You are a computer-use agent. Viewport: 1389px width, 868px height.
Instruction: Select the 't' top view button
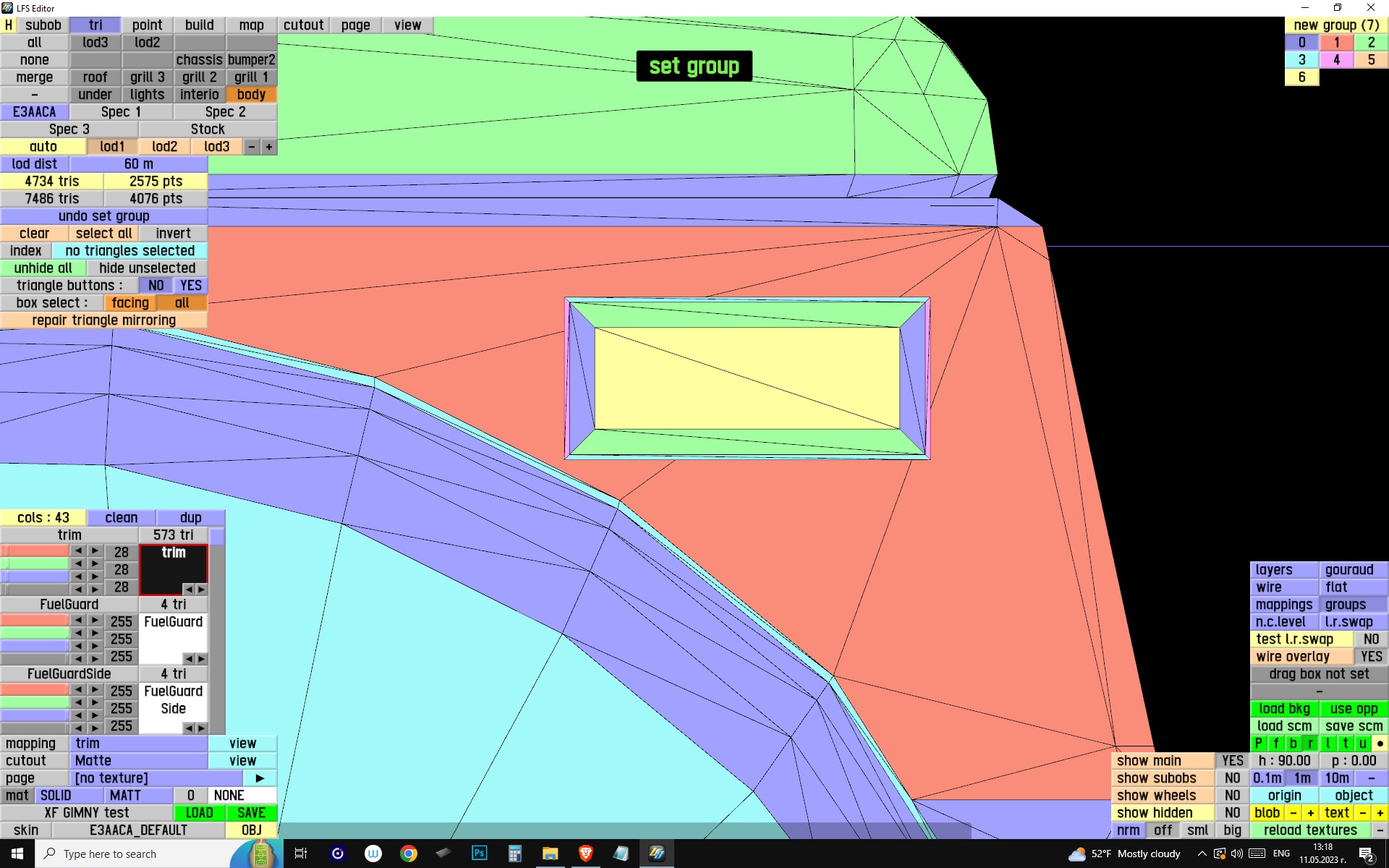click(1345, 743)
